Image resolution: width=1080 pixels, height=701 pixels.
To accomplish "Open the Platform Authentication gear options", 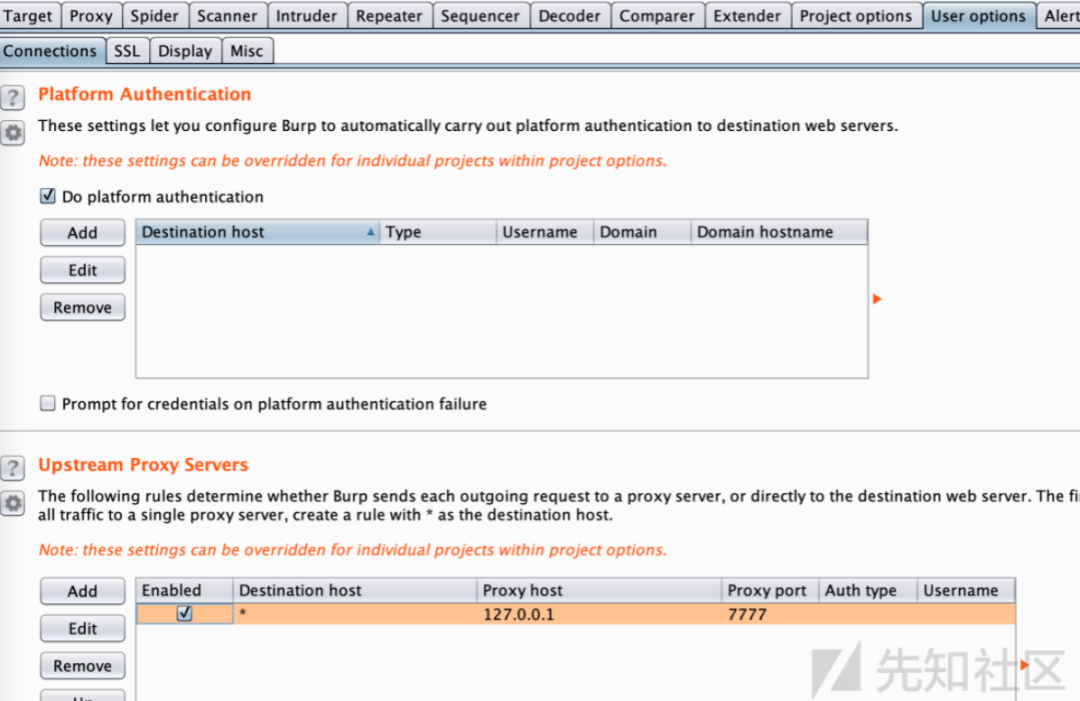I will coord(12,132).
